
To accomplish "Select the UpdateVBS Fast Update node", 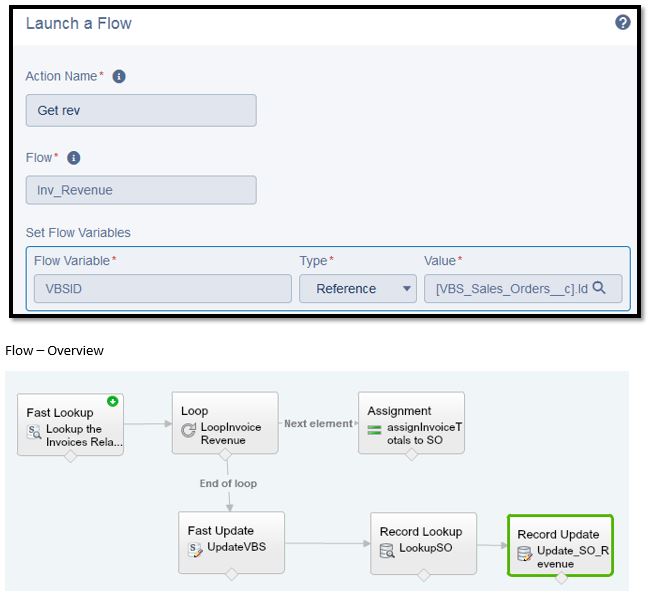I will click(231, 541).
